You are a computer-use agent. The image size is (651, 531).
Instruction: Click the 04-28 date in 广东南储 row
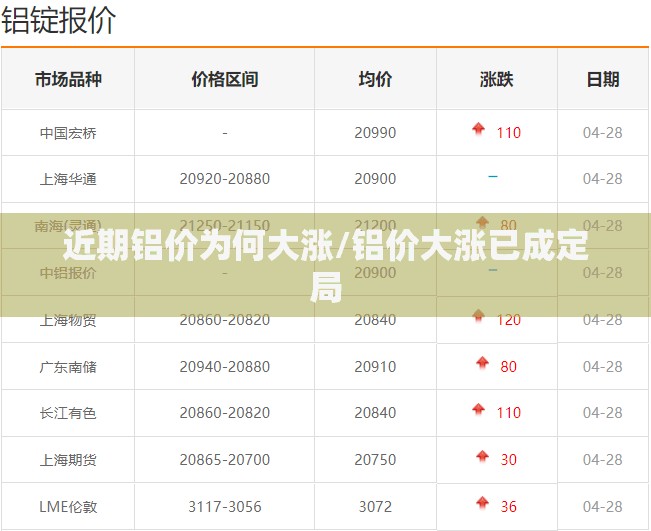[x=603, y=367]
